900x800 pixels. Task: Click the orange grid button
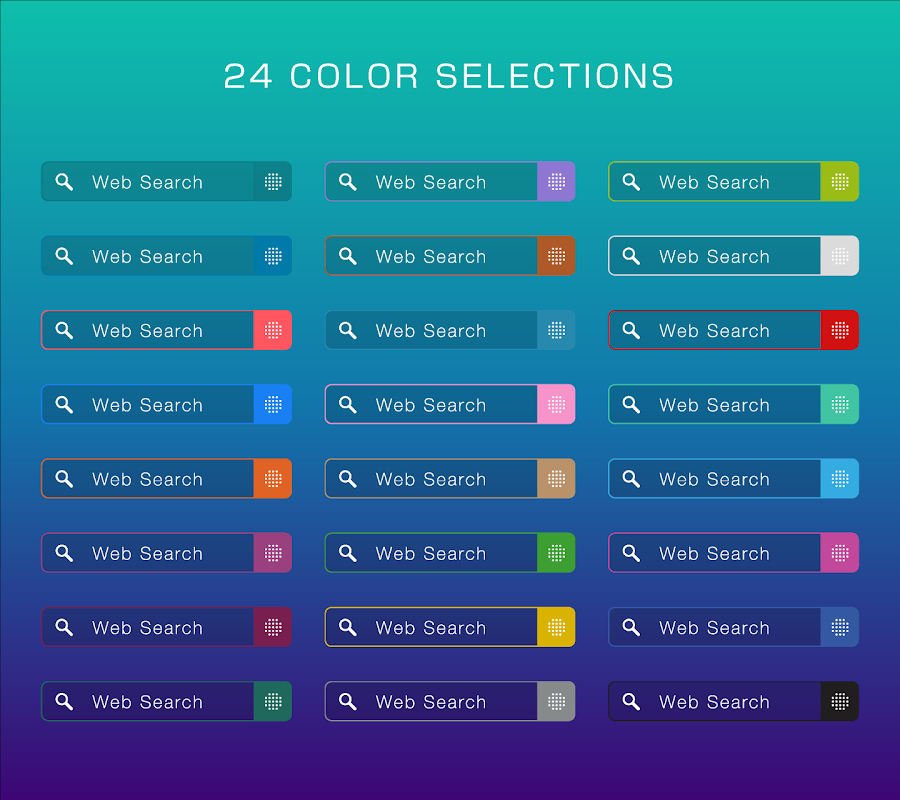pos(273,478)
